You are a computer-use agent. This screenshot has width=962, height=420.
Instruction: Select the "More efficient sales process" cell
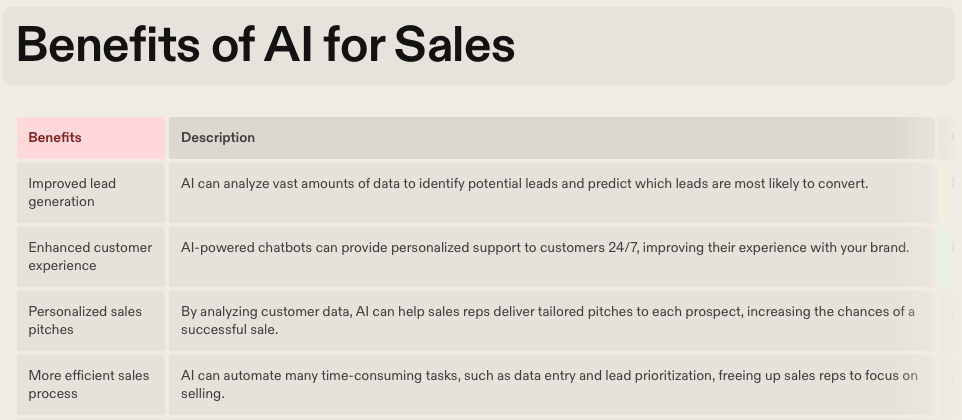pyautogui.click(x=90, y=385)
